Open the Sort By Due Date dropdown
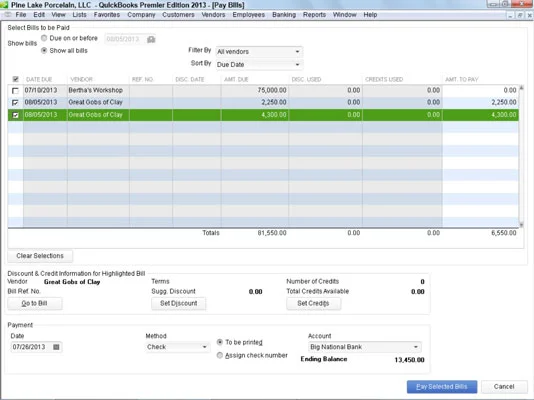 coord(259,64)
